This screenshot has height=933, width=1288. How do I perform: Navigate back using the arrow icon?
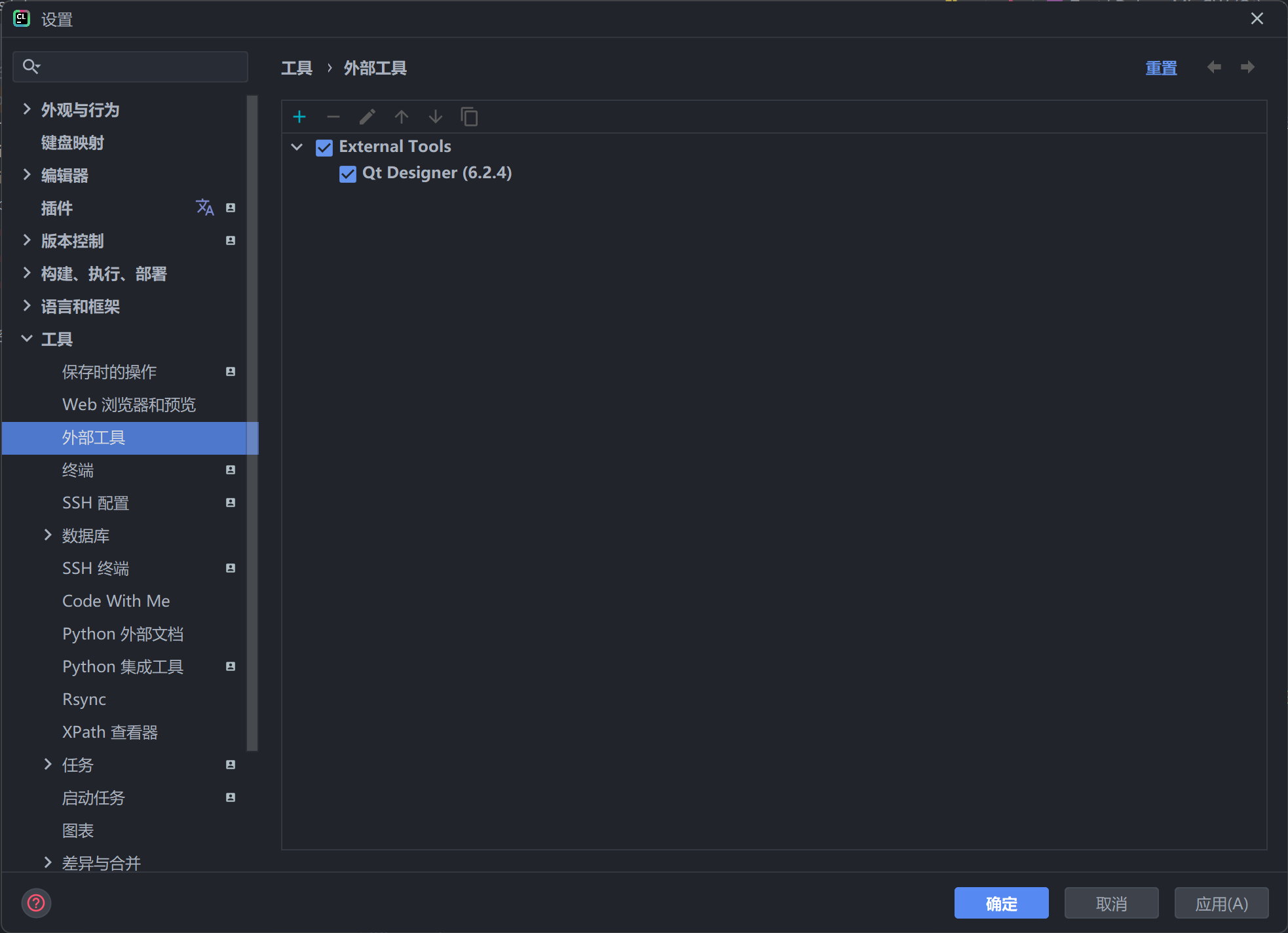pyautogui.click(x=1214, y=67)
